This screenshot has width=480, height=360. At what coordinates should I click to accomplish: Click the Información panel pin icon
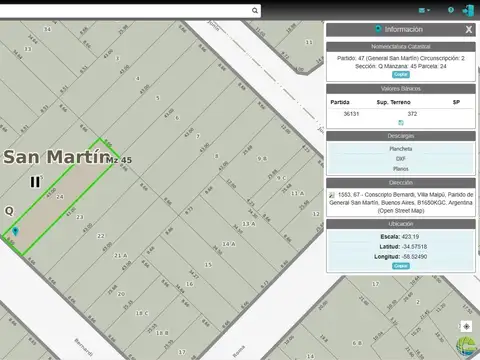(378, 29)
